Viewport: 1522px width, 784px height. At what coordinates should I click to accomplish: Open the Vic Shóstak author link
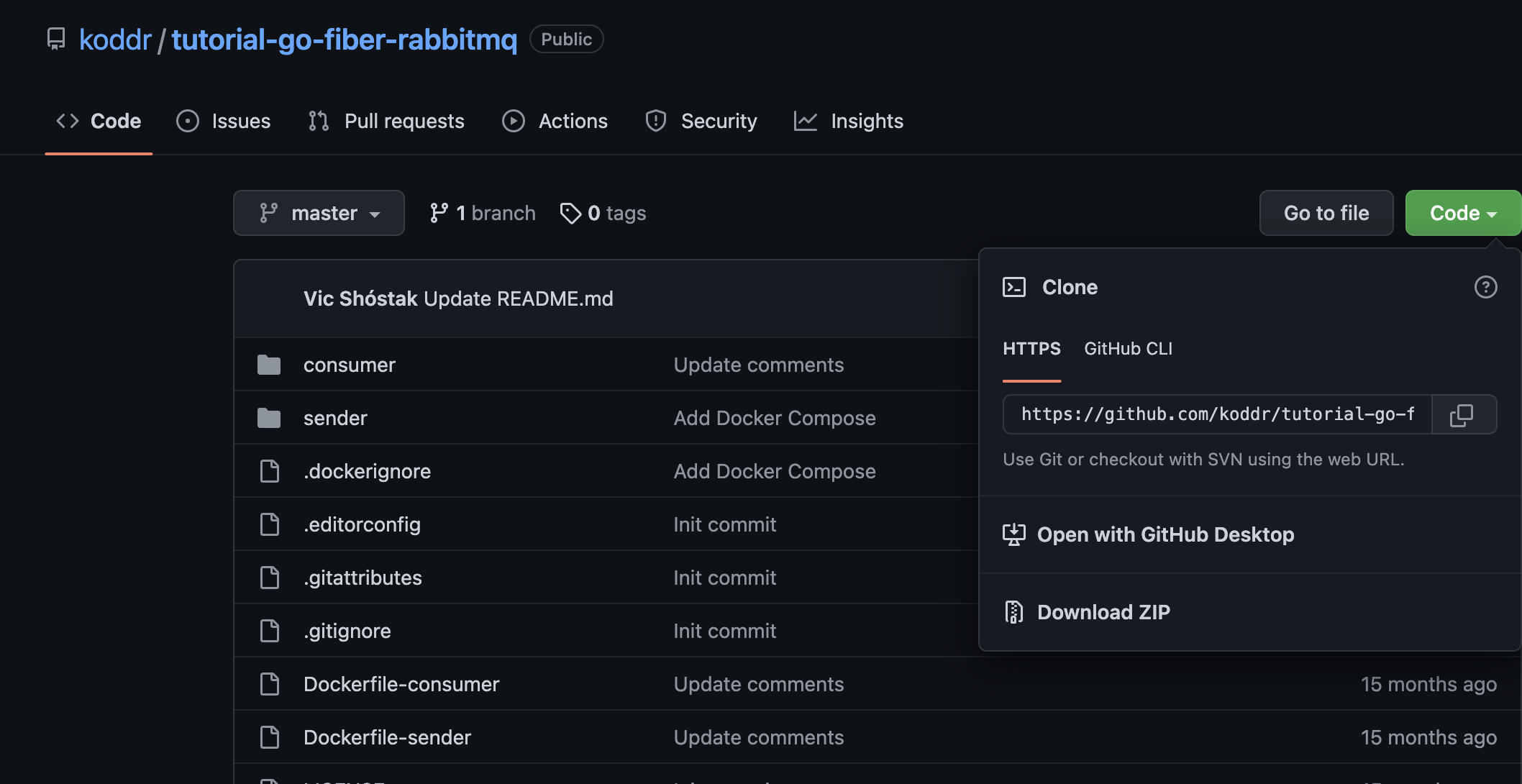tap(360, 298)
